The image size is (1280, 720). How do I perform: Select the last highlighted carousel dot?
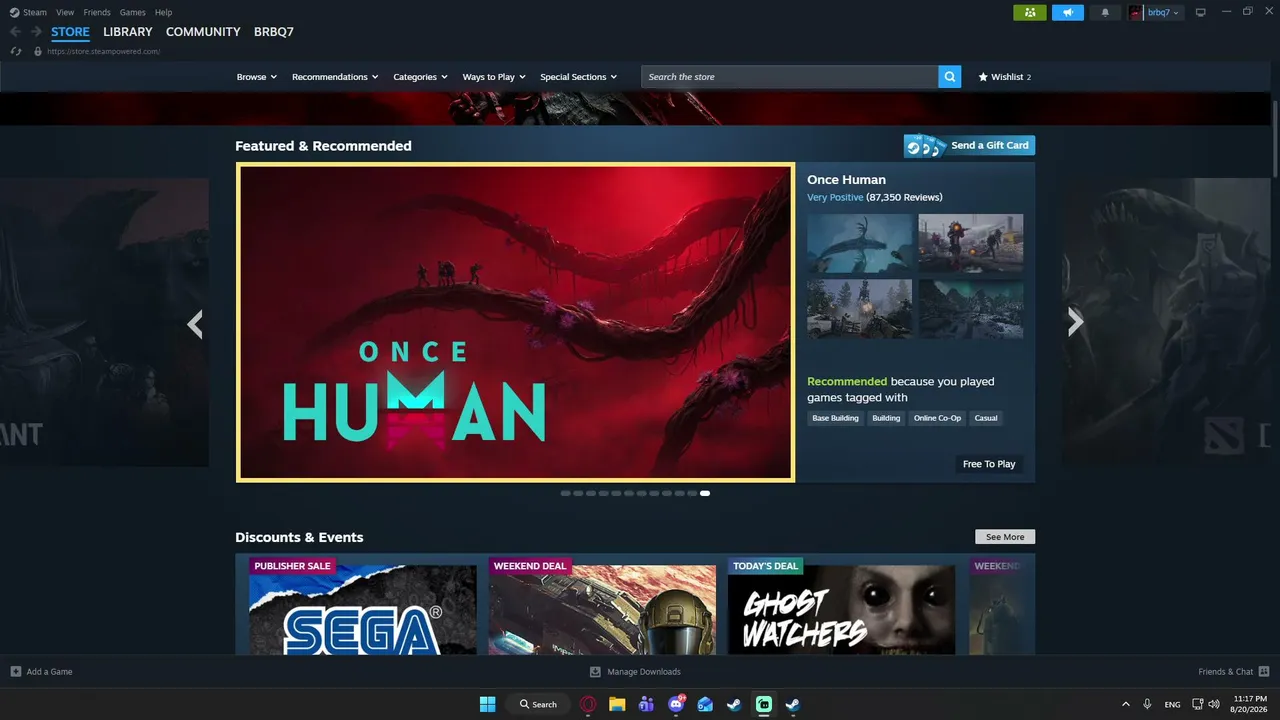point(705,493)
